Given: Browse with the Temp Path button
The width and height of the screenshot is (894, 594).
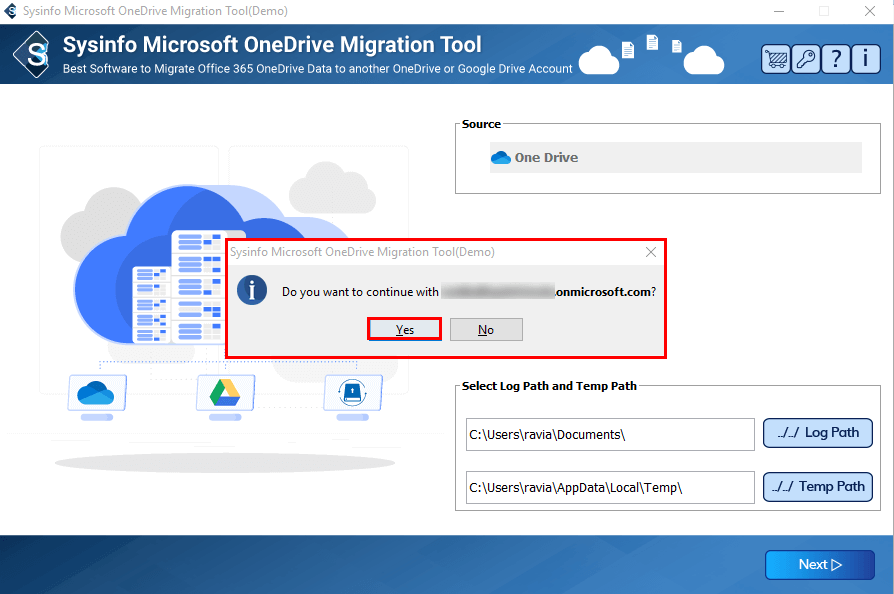Looking at the screenshot, I should pyautogui.click(x=818, y=487).
